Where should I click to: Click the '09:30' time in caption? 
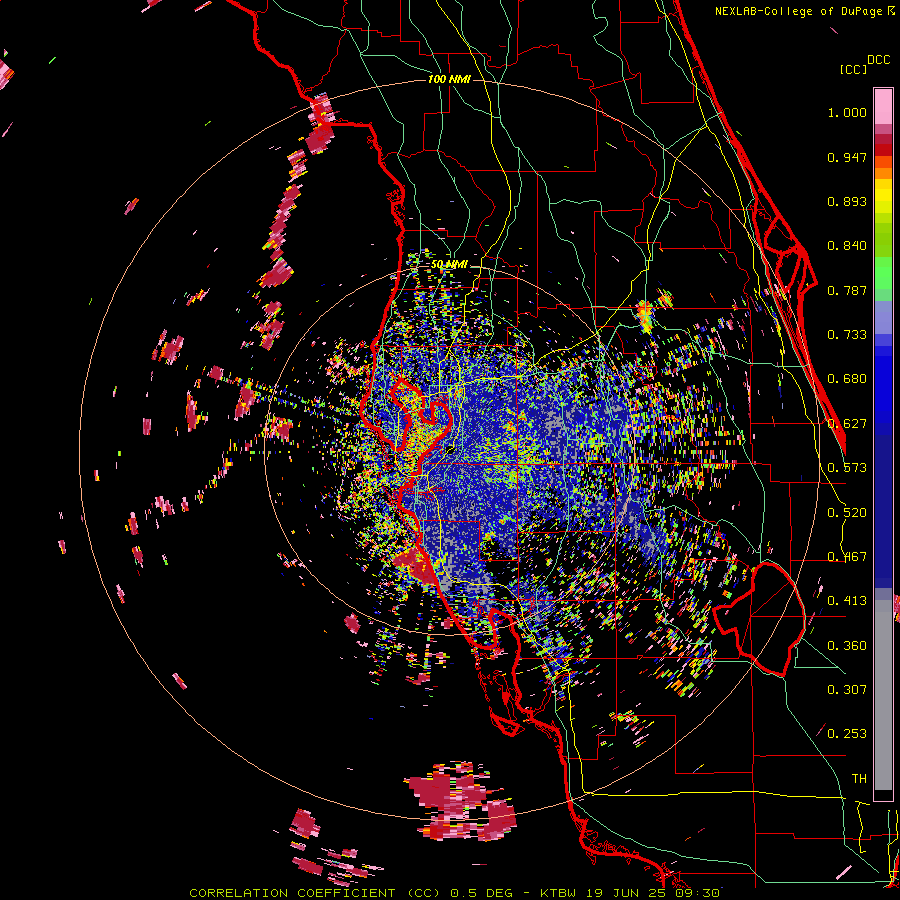pyautogui.click(x=697, y=893)
